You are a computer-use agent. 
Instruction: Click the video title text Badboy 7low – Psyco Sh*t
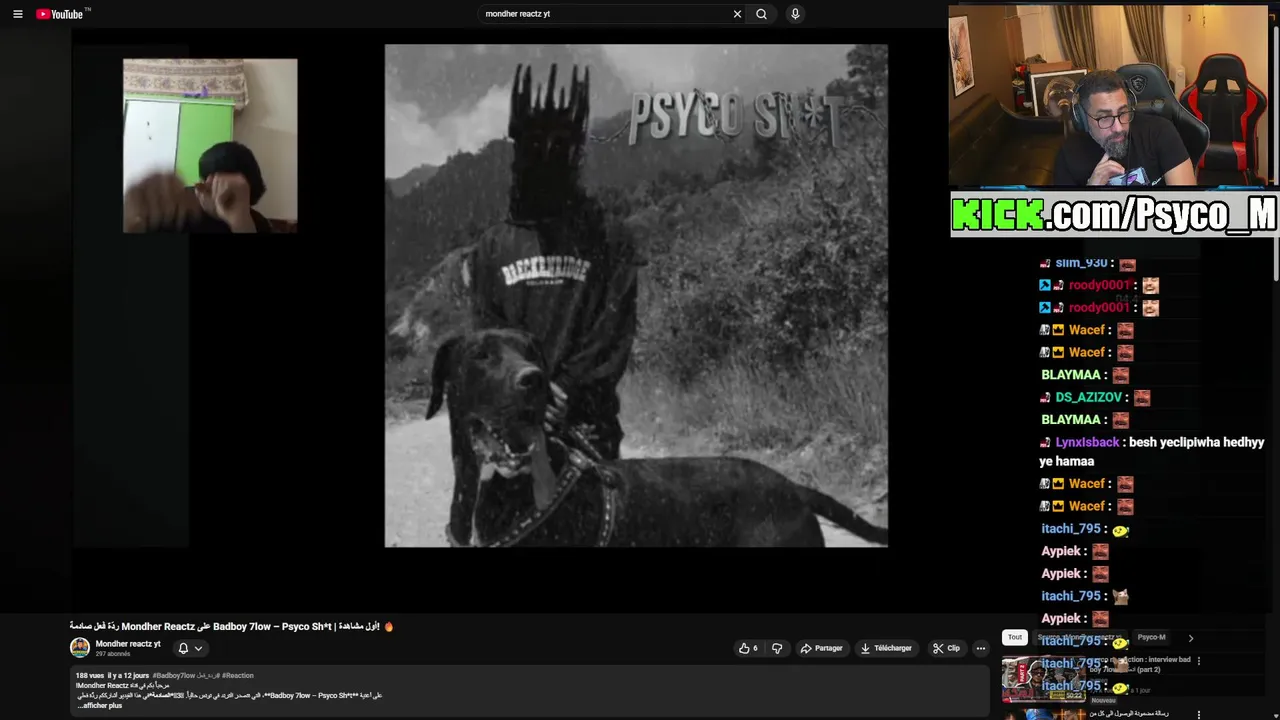click(x=272, y=627)
